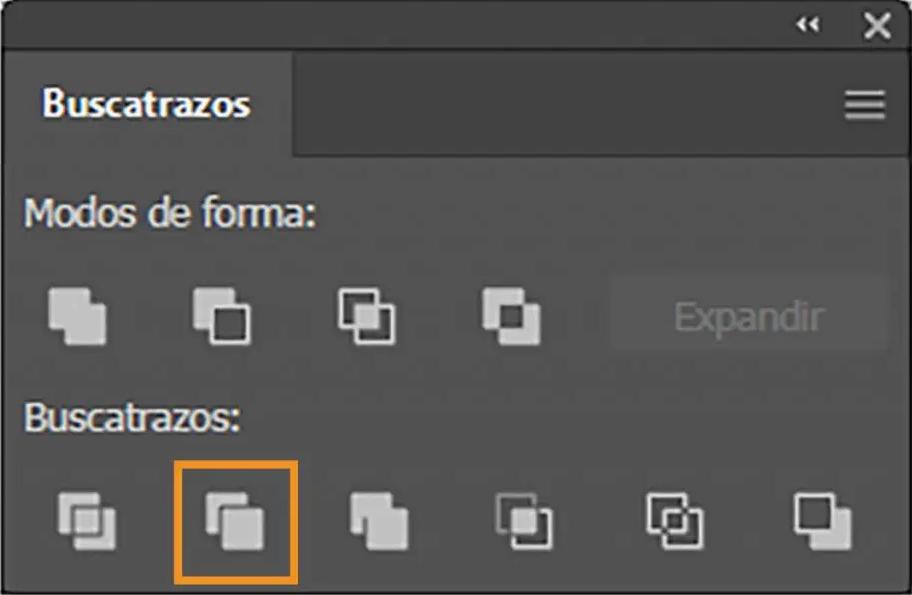Apply the Minus Back pathfinder

[822, 522]
